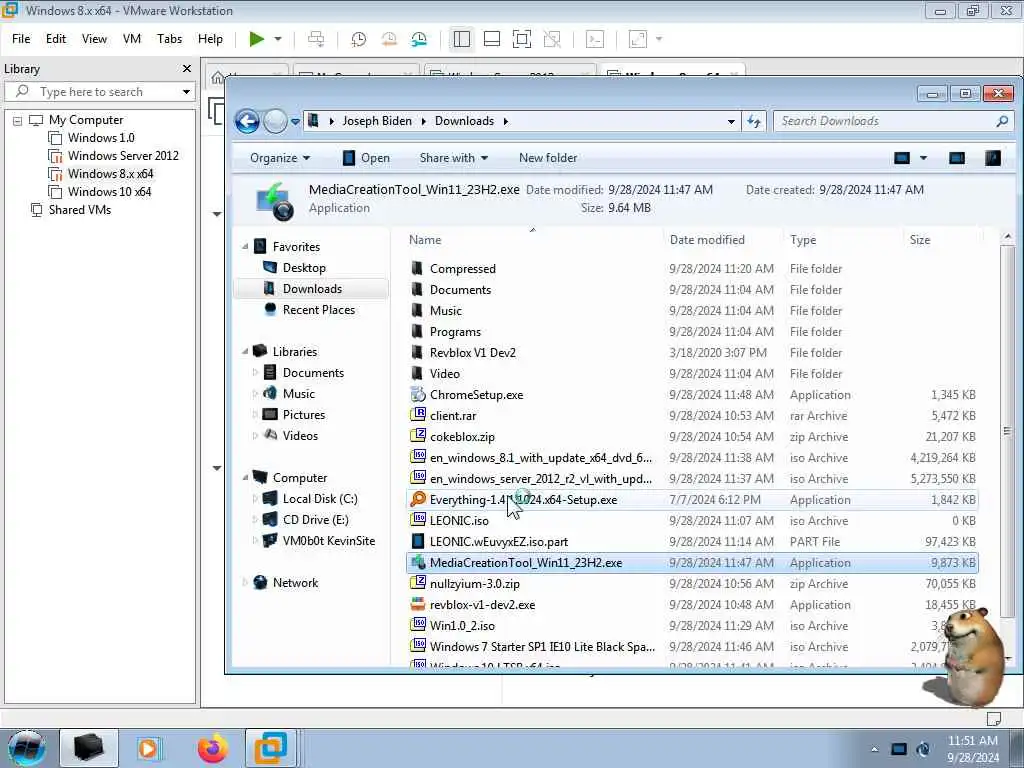This screenshot has height=768, width=1024.
Task: Open the media player taskbar icon
Action: pyautogui.click(x=149, y=748)
